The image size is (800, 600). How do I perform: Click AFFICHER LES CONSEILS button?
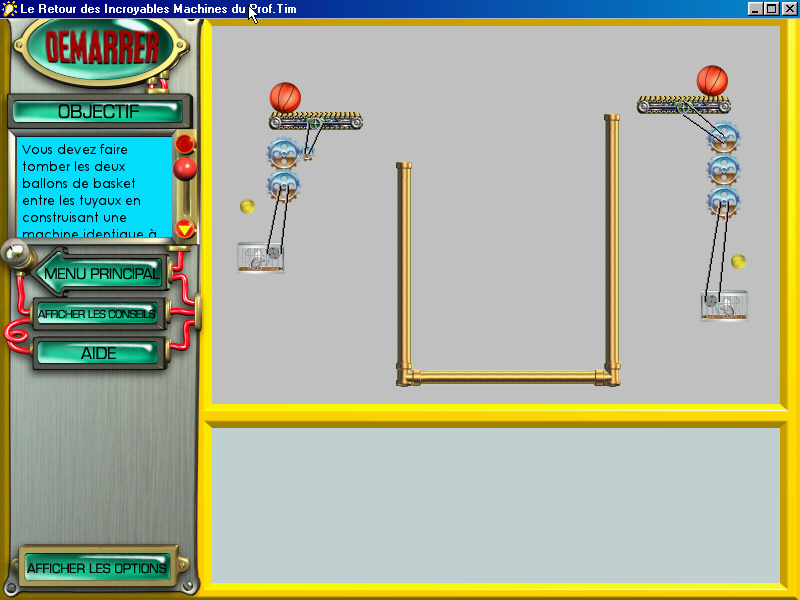click(x=97, y=314)
